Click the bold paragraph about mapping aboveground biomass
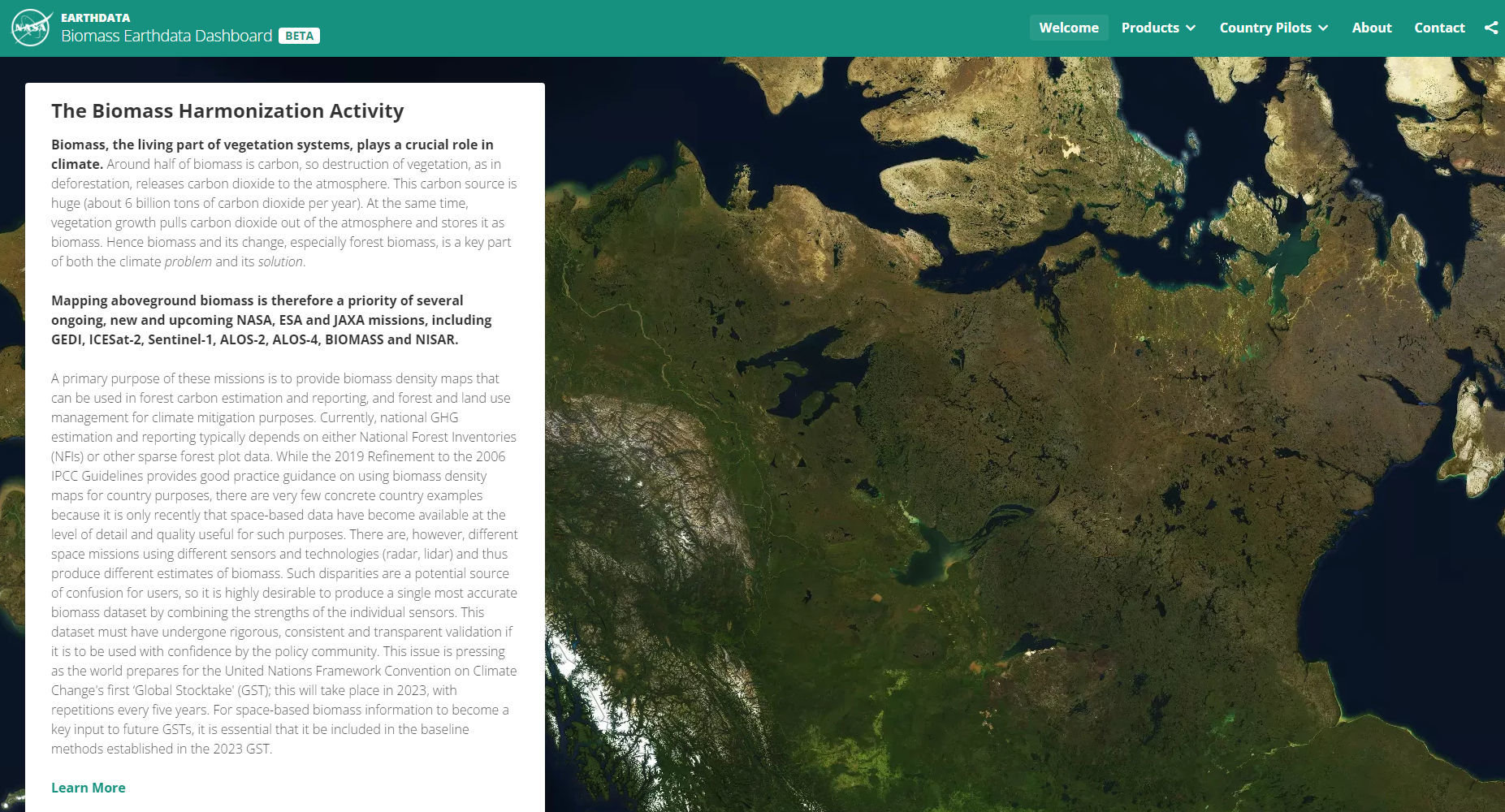1505x812 pixels. [271, 320]
